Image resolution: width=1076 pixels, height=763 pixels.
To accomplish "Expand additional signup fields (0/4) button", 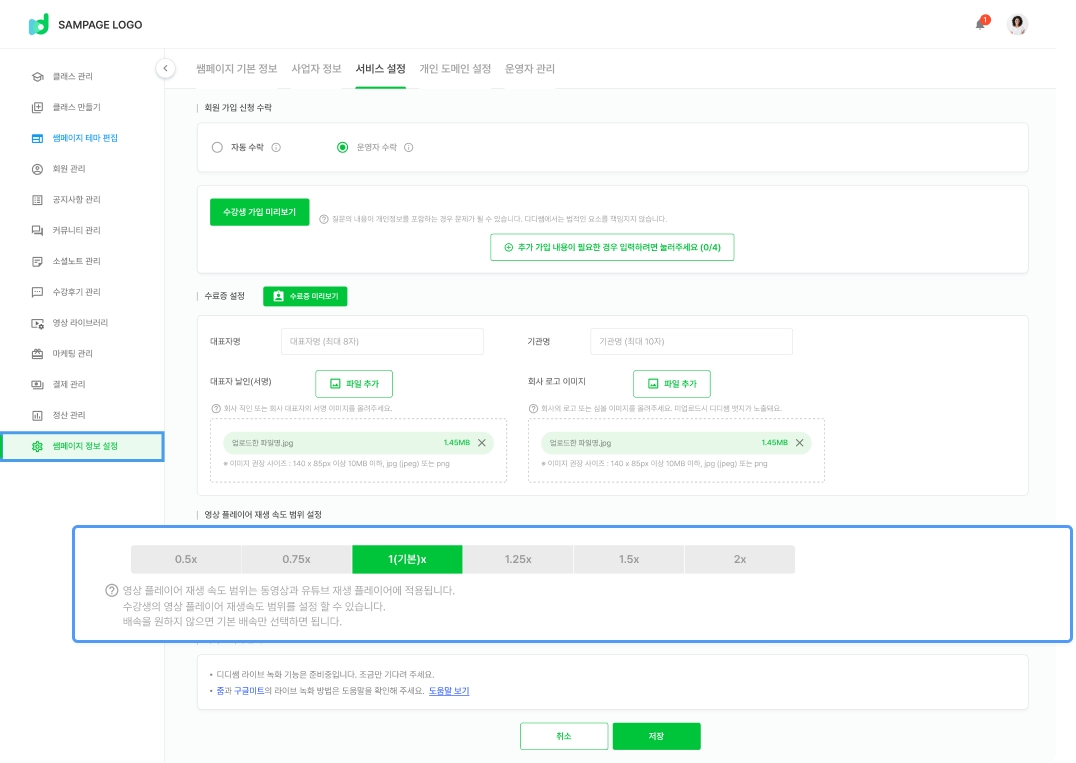I will click(x=612, y=247).
